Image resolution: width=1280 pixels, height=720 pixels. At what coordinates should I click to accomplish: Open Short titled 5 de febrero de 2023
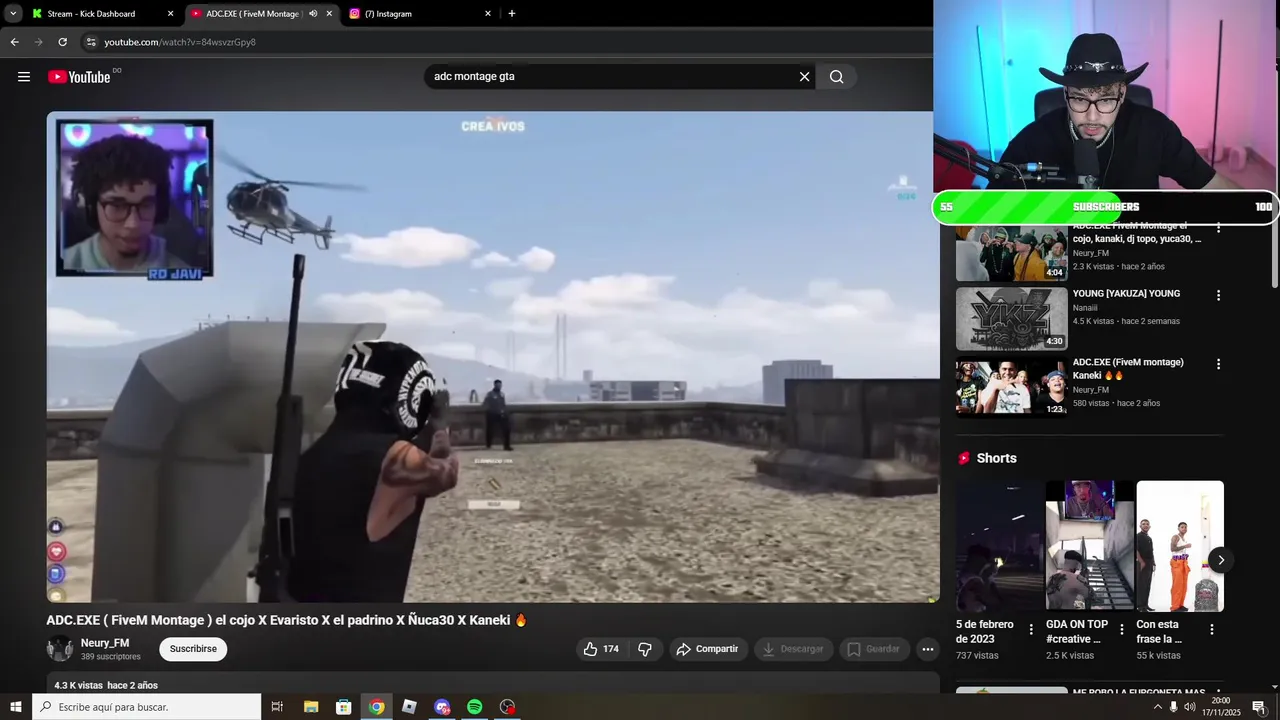[999, 546]
